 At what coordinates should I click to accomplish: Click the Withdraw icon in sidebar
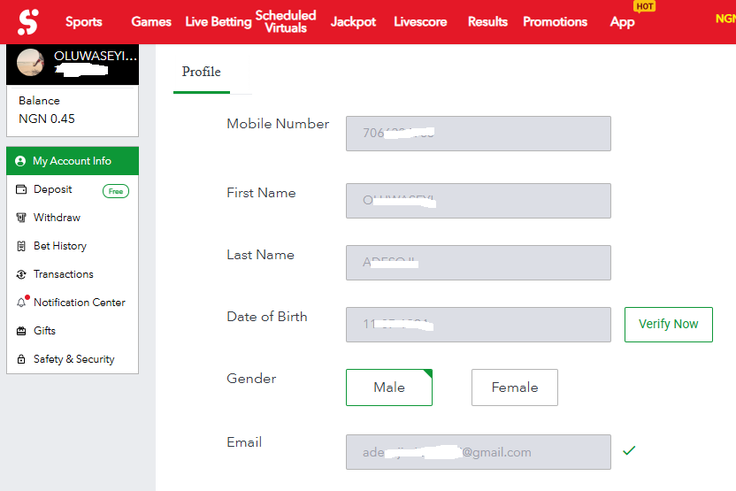(21, 217)
